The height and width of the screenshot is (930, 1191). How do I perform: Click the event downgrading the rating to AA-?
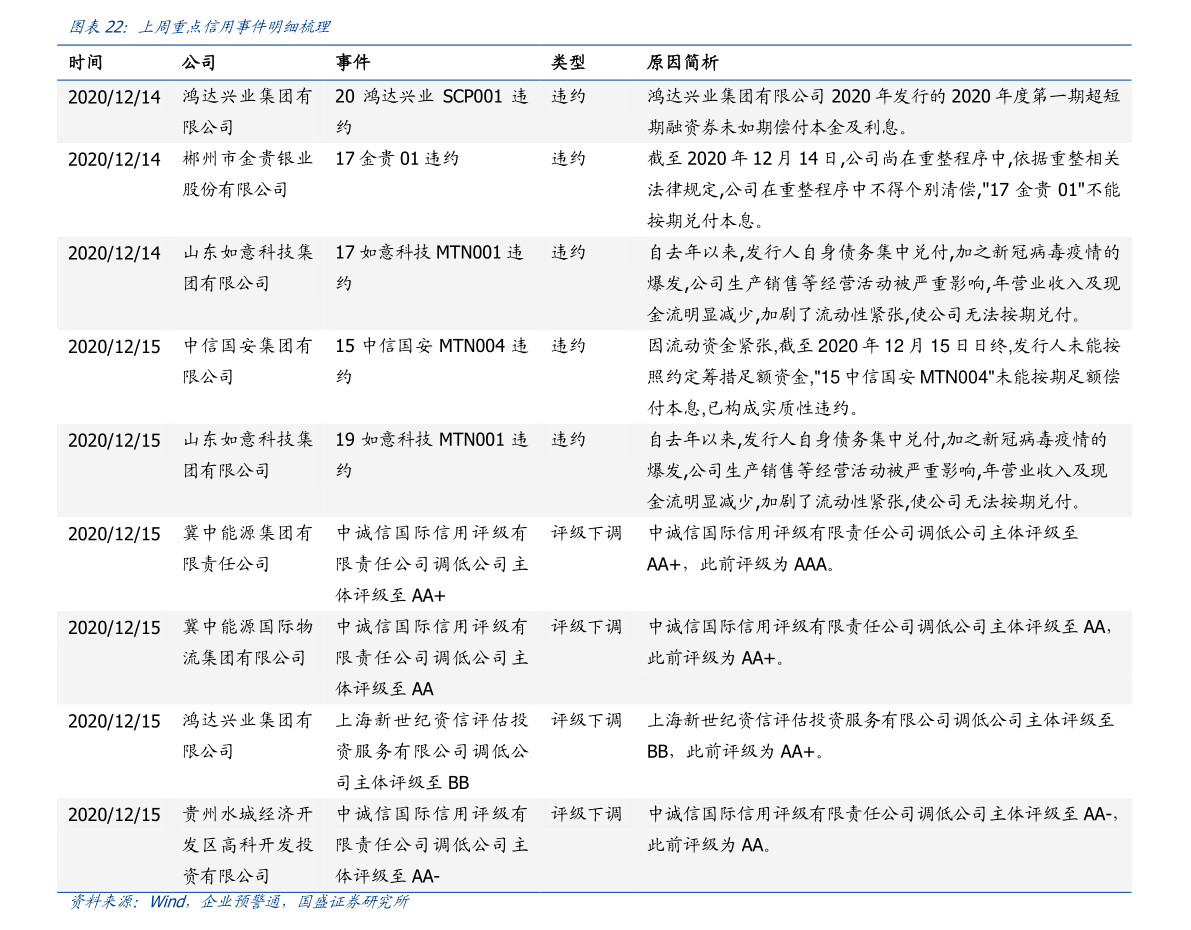coord(431,844)
